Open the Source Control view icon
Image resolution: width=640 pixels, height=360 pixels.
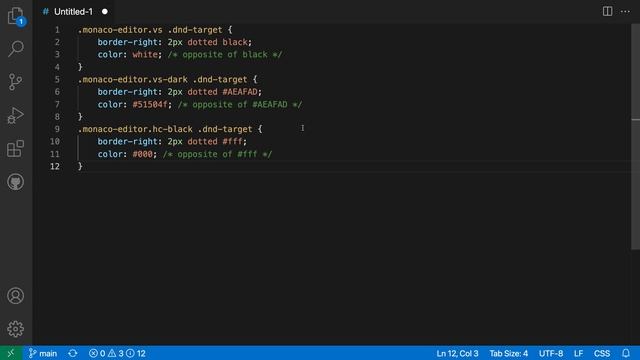pyautogui.click(x=16, y=82)
